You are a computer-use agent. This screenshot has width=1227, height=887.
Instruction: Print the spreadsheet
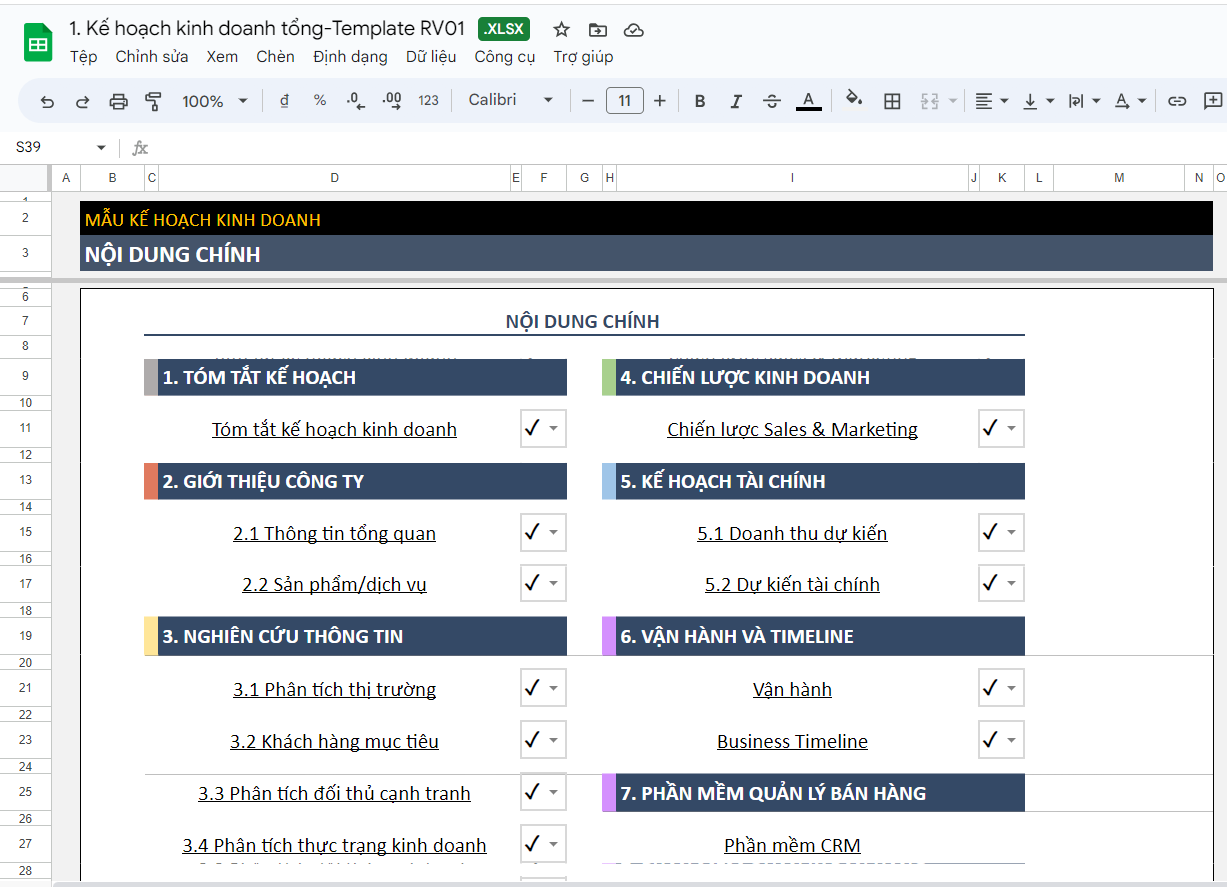[118, 101]
